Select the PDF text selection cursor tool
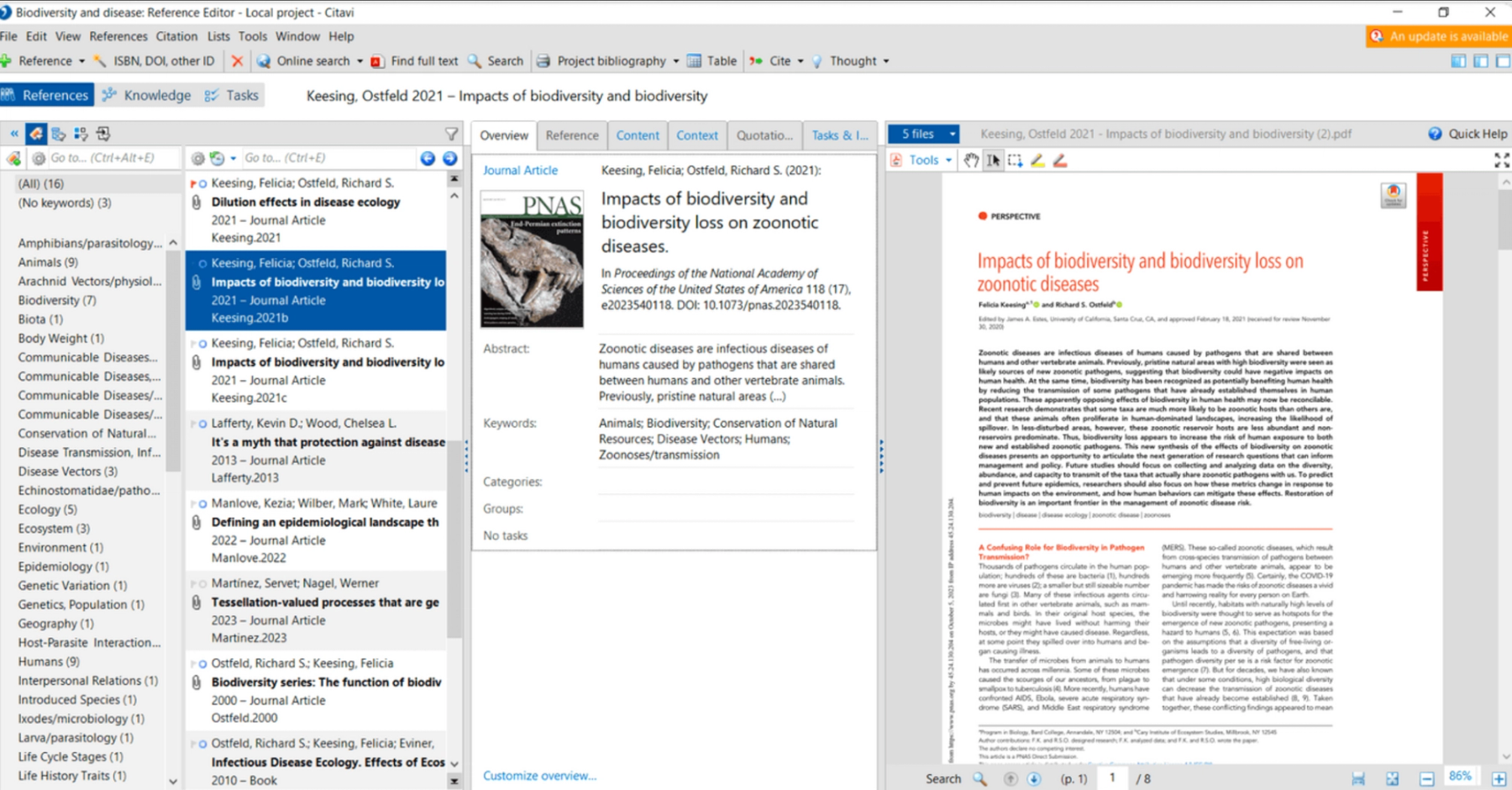1512x790 pixels. [x=993, y=160]
